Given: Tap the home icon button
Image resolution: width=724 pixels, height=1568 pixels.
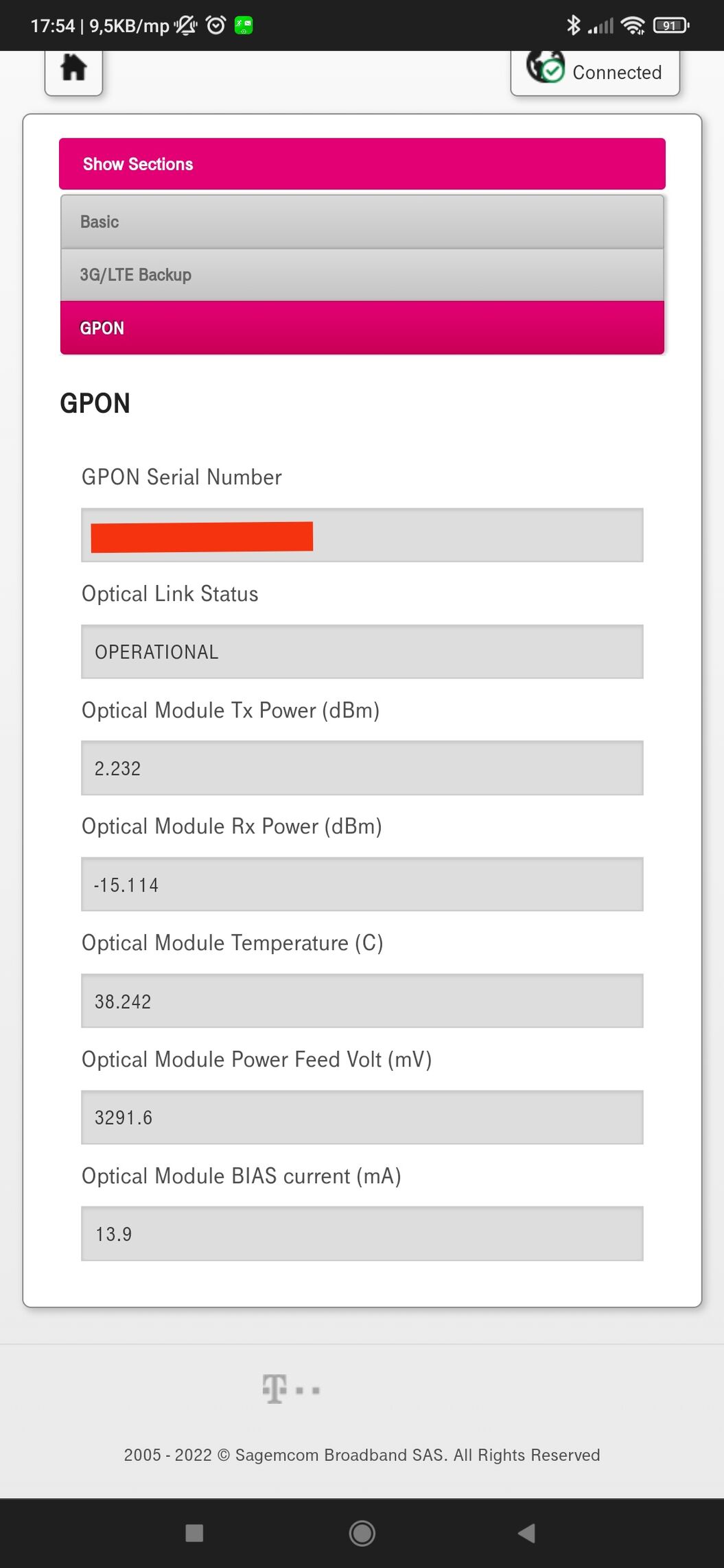Looking at the screenshot, I should (x=73, y=69).
